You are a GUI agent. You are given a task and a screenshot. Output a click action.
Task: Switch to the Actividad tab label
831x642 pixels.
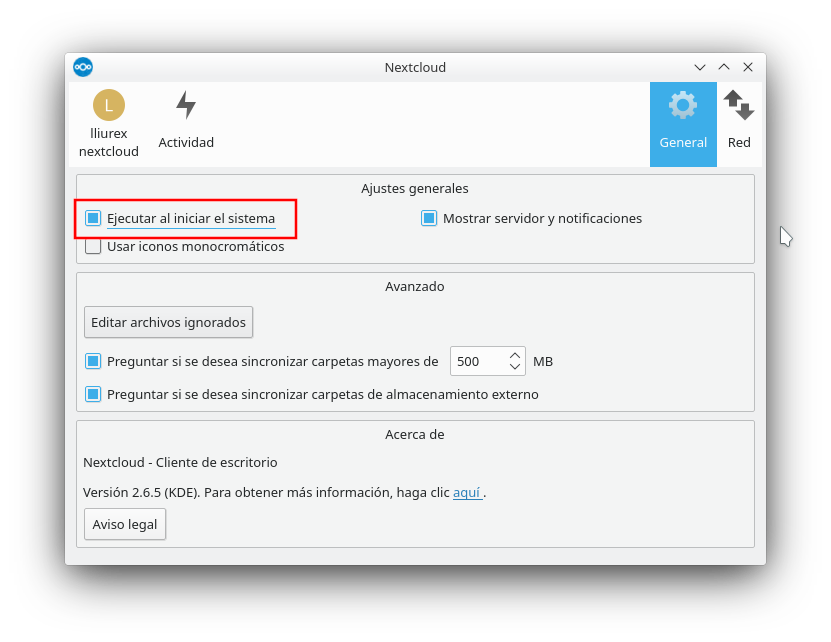[x=186, y=142]
